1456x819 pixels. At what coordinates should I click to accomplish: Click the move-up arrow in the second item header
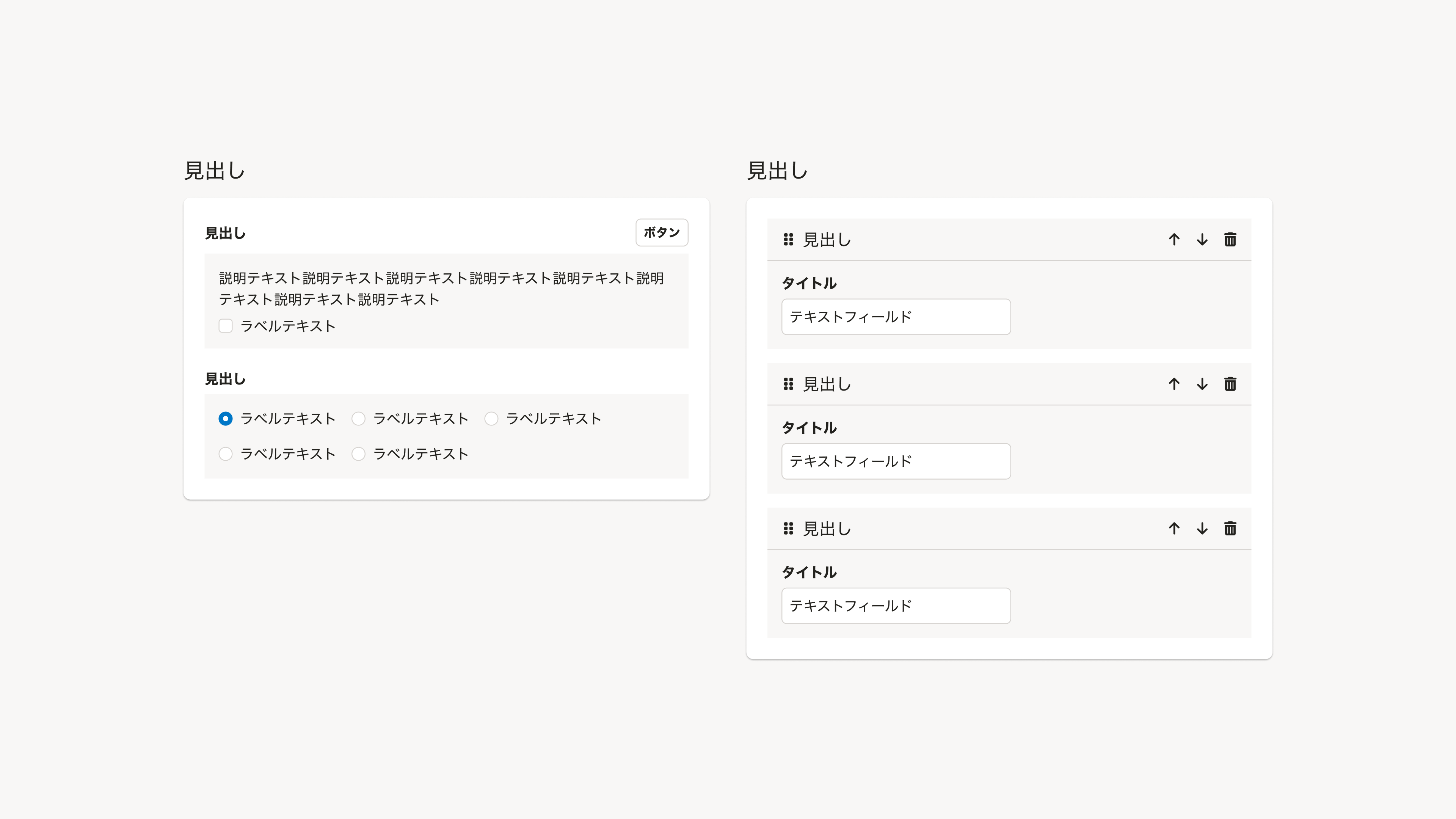click(x=1174, y=384)
